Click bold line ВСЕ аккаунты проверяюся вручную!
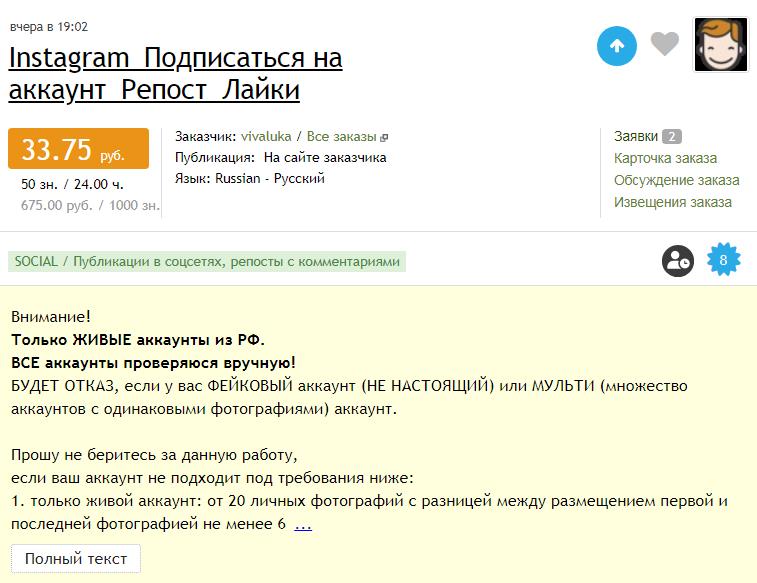This screenshot has width=757, height=583. pyautogui.click(x=154, y=363)
